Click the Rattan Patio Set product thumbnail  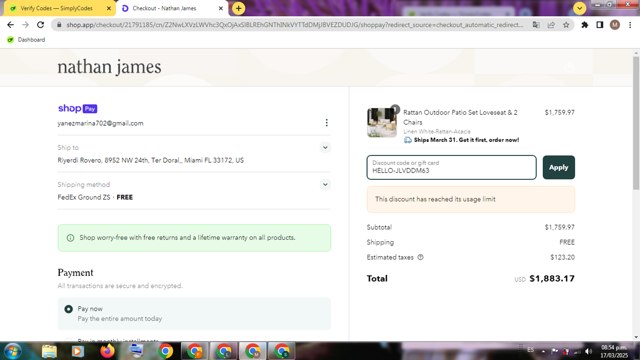click(382, 122)
